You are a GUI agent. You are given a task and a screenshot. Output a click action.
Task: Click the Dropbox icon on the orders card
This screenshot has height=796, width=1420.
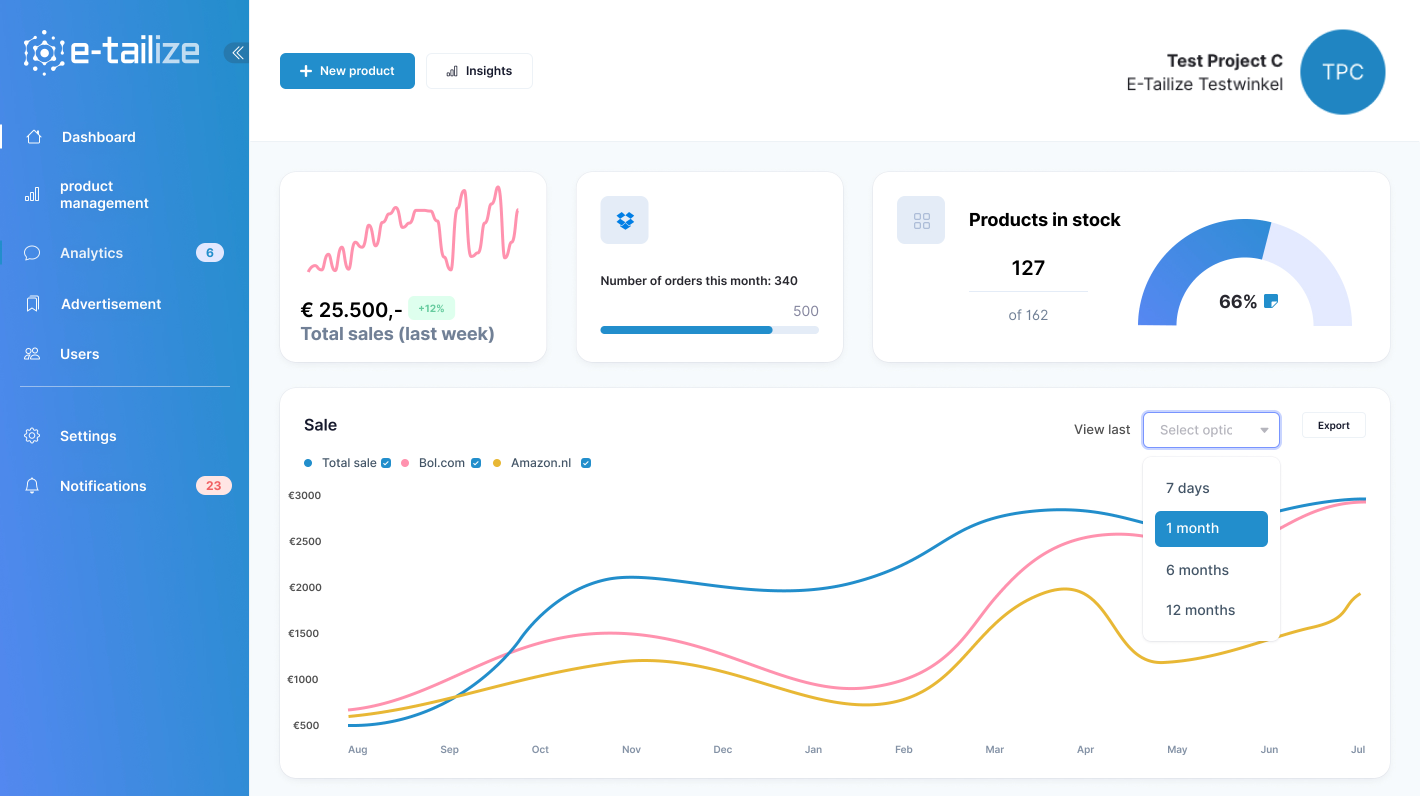pyautogui.click(x=624, y=220)
